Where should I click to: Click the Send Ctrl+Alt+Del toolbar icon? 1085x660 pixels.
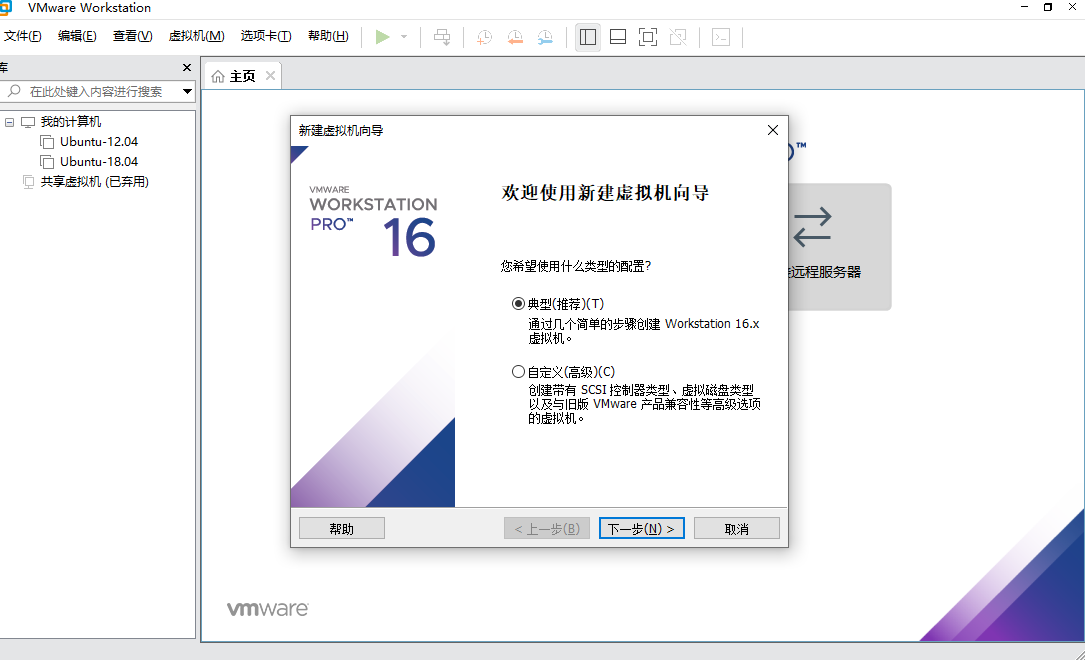pyautogui.click(x=442, y=37)
